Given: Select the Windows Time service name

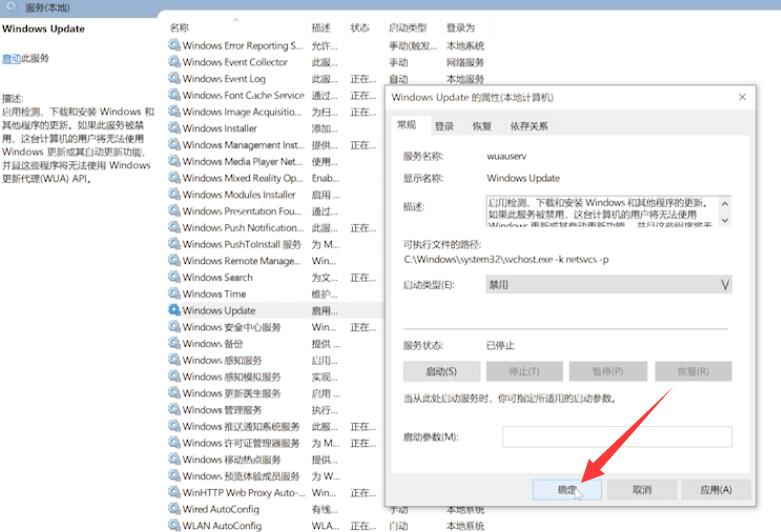Looking at the screenshot, I should (214, 294).
